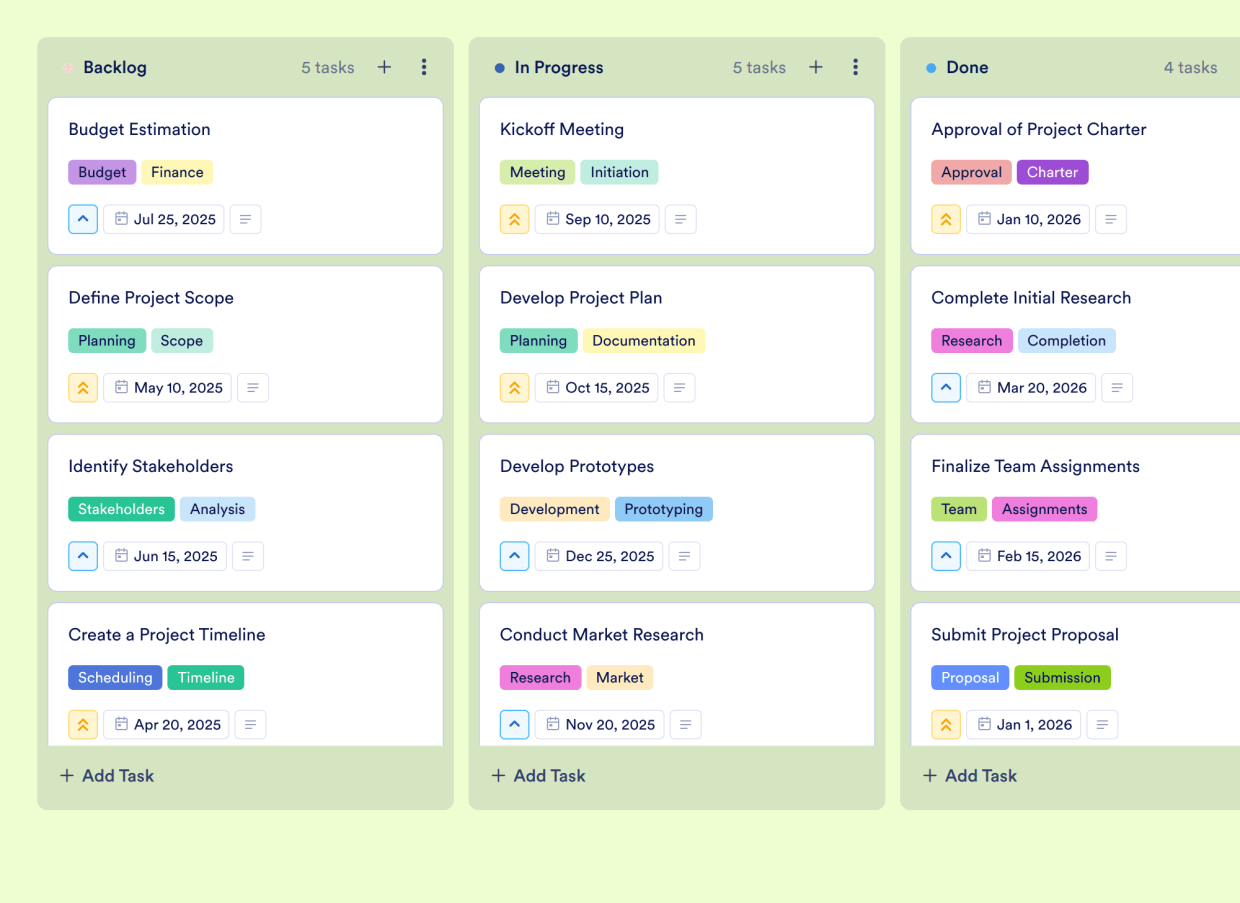Click the Done column title
The width and height of the screenshot is (1240, 903).
[967, 67]
